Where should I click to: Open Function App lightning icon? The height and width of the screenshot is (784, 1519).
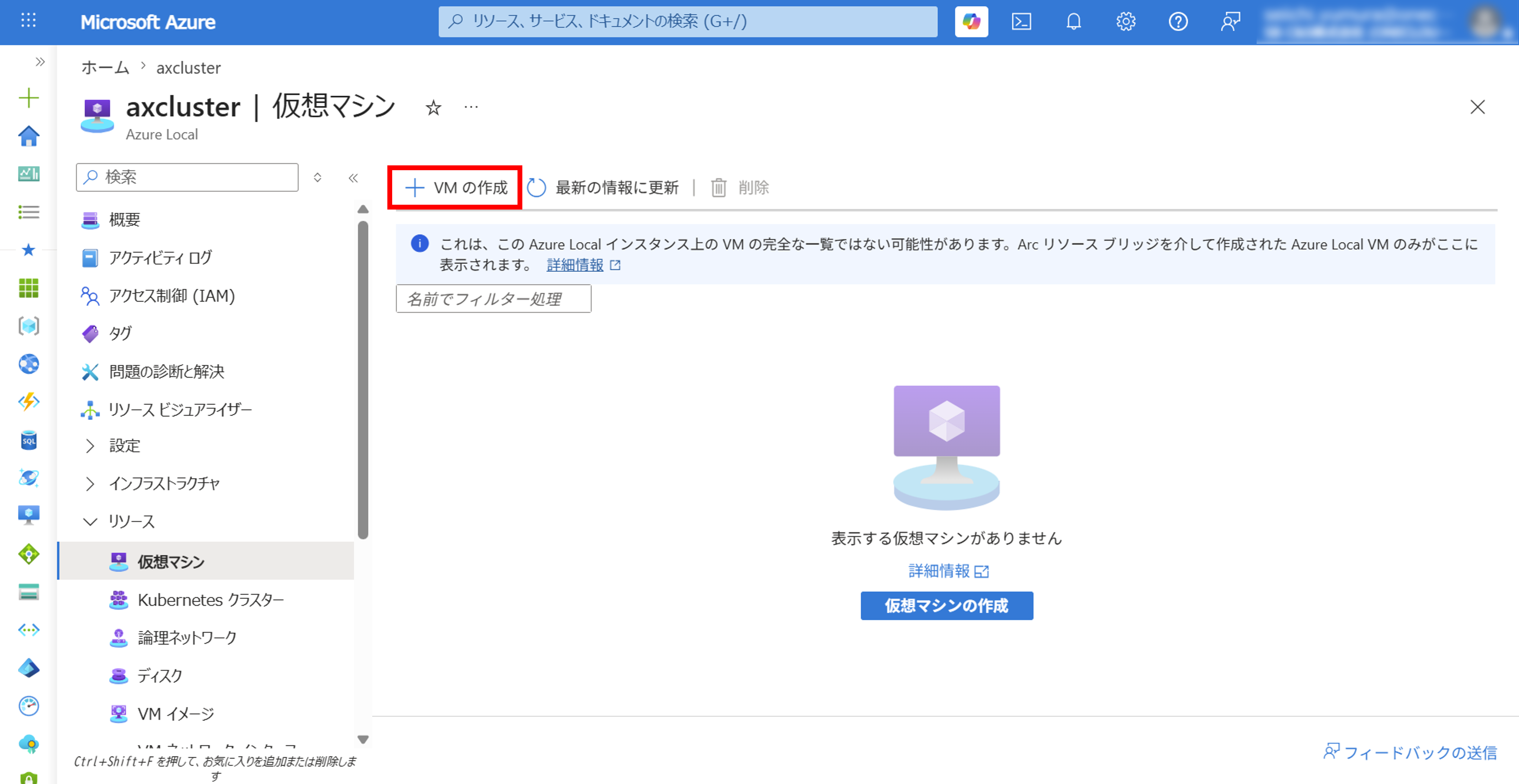28,402
